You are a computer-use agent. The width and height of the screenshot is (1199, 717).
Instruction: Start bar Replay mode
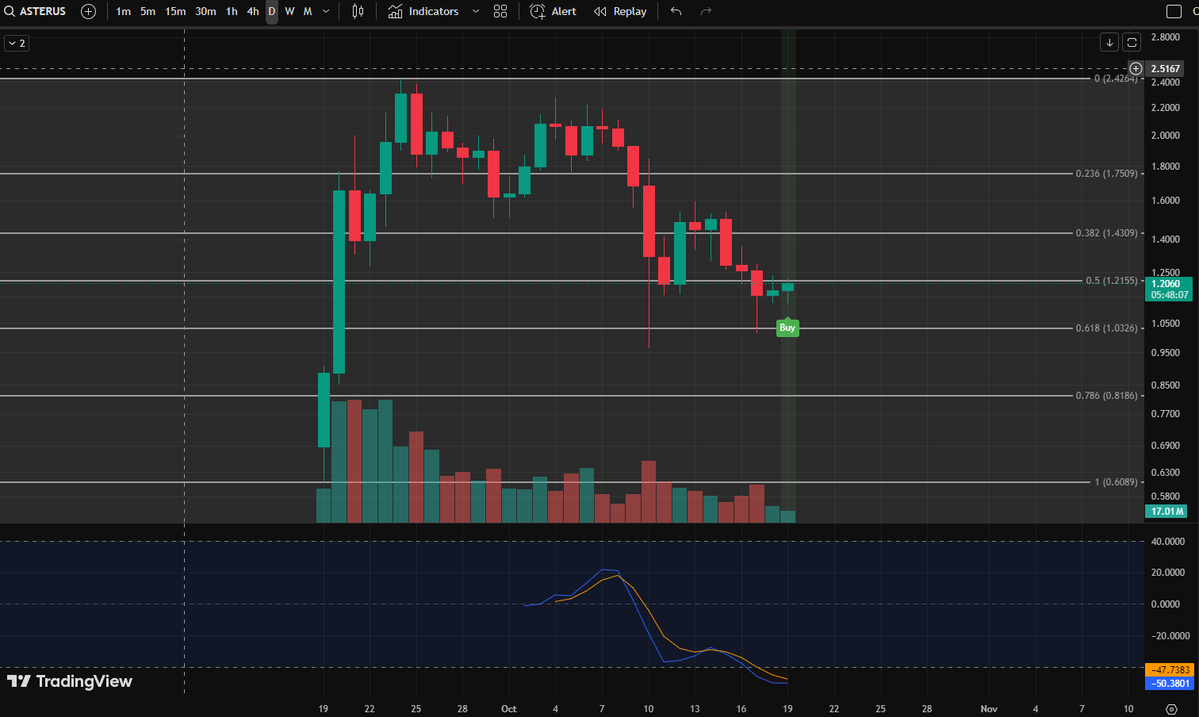(x=620, y=11)
